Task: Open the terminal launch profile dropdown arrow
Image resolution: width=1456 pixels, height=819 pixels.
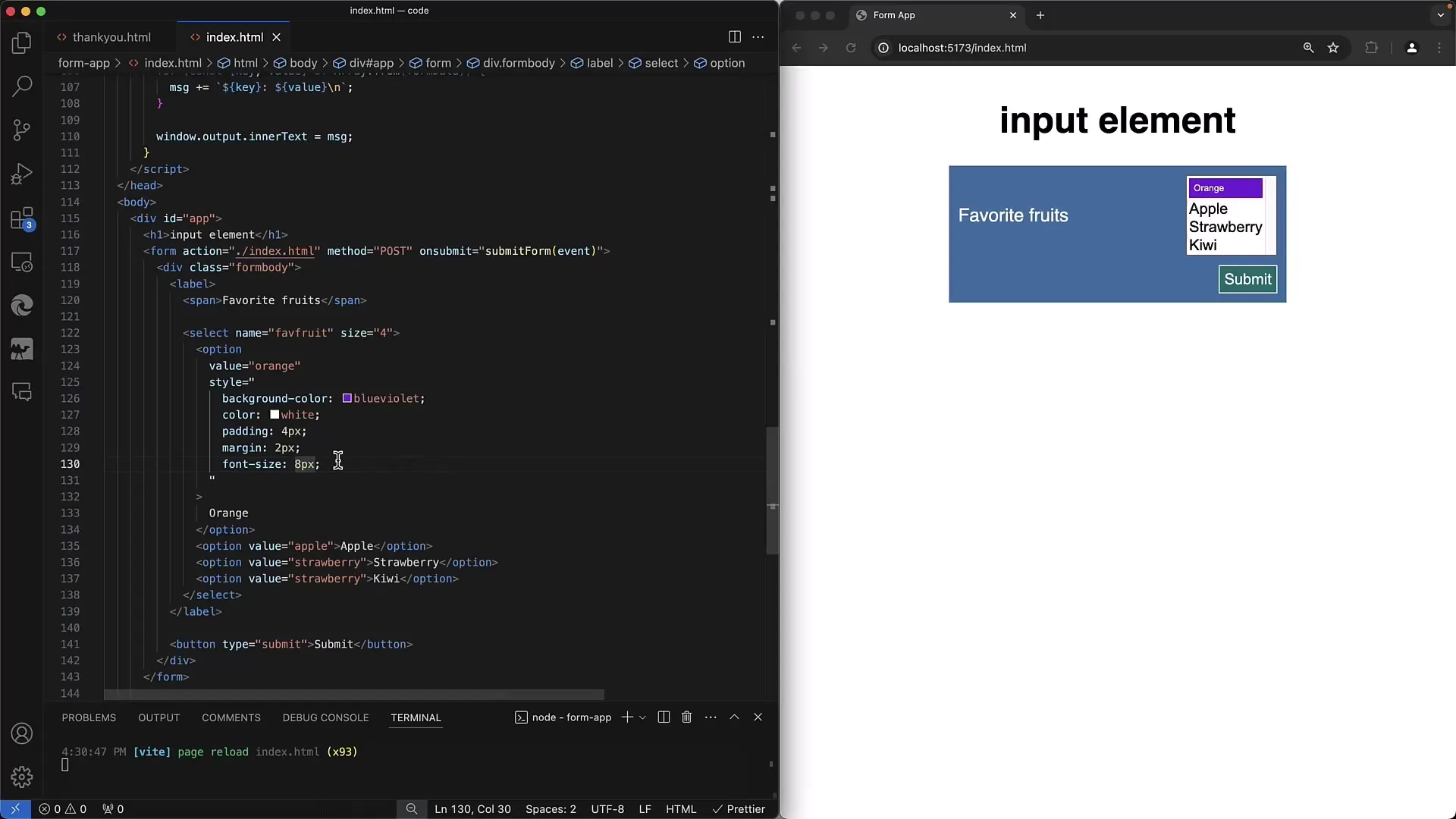Action: (x=642, y=717)
